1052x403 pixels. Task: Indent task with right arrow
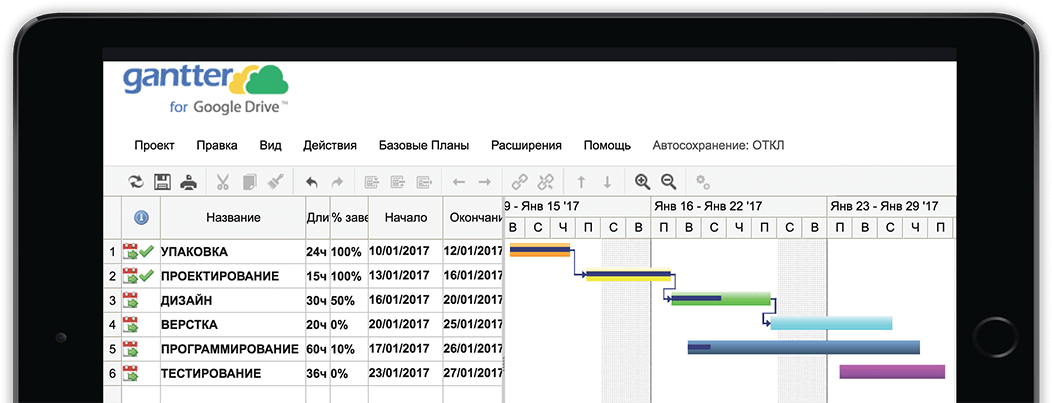(484, 182)
